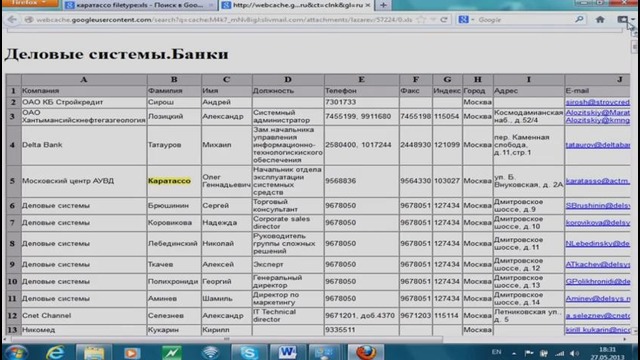
Task: Open the Action Center flag icon
Action: point(529,353)
